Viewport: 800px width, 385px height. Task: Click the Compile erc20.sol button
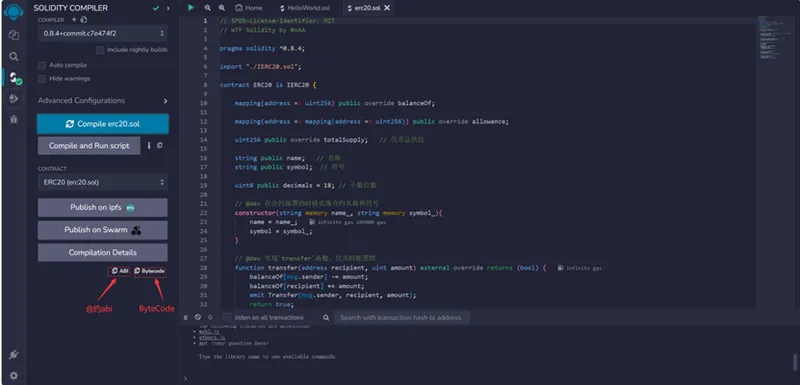pyautogui.click(x=103, y=124)
